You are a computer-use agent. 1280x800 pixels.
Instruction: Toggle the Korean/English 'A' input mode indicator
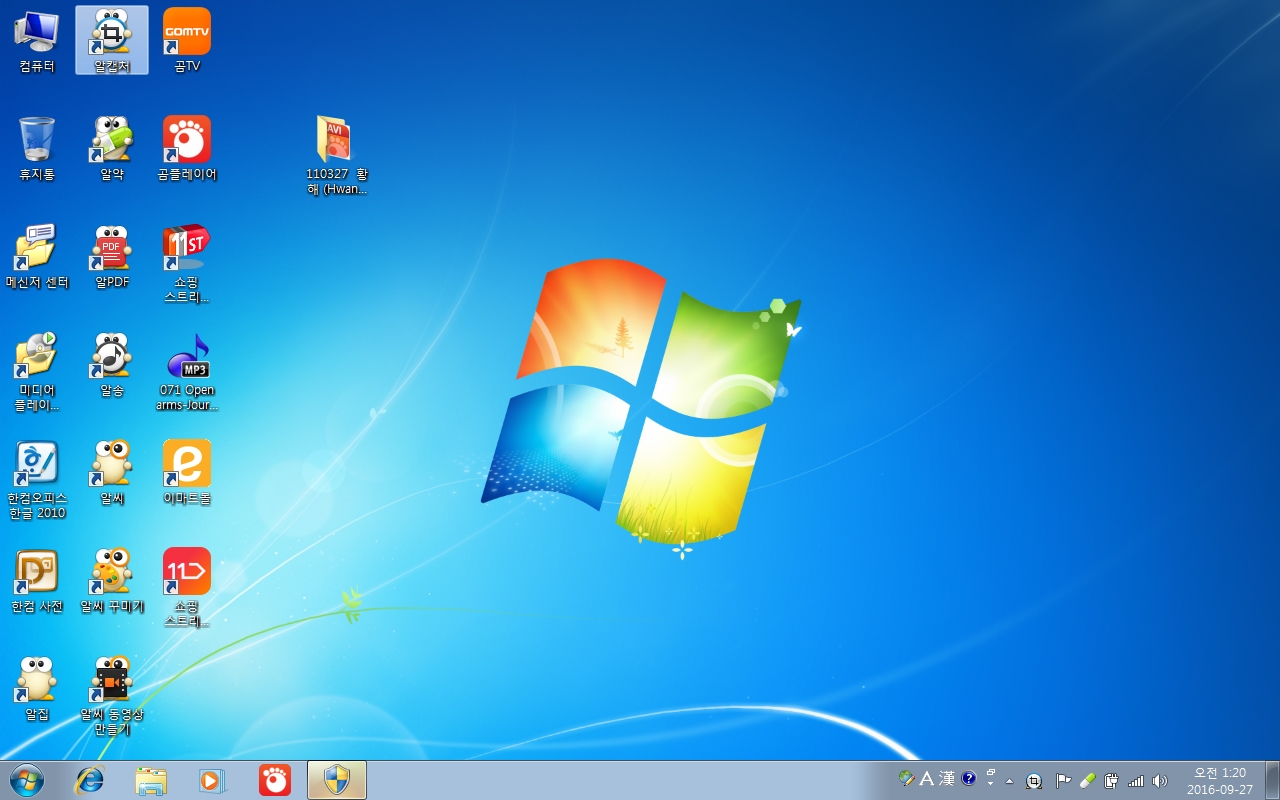coord(926,779)
